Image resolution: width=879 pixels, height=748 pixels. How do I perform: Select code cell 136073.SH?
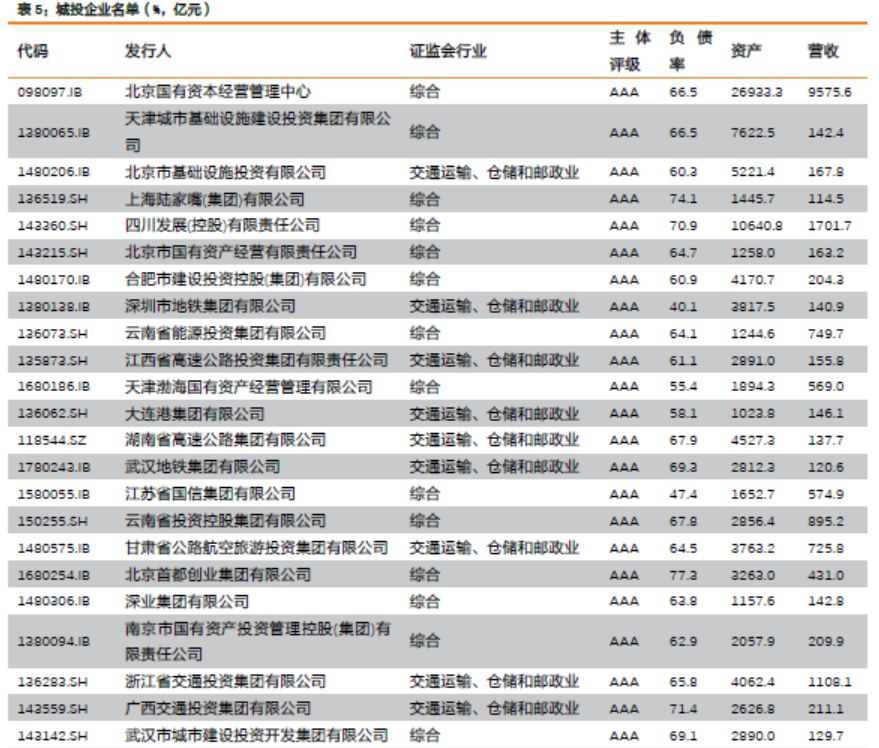[x=52, y=334]
